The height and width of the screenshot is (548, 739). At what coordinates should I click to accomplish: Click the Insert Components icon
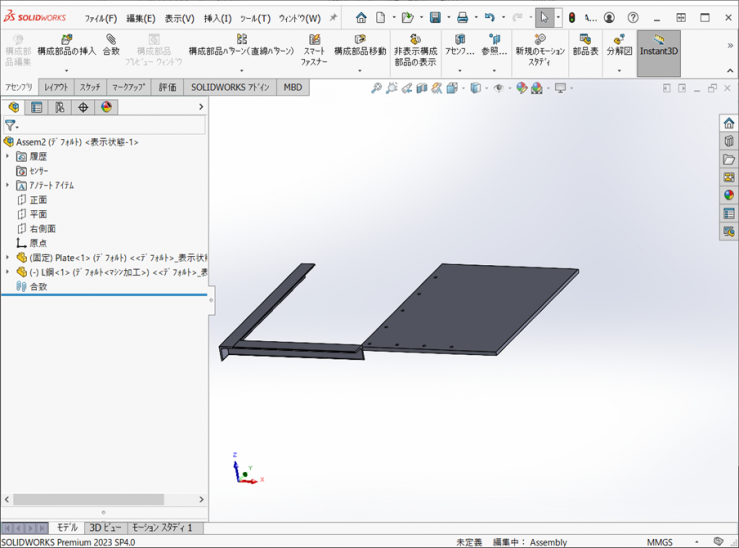click(x=66, y=40)
